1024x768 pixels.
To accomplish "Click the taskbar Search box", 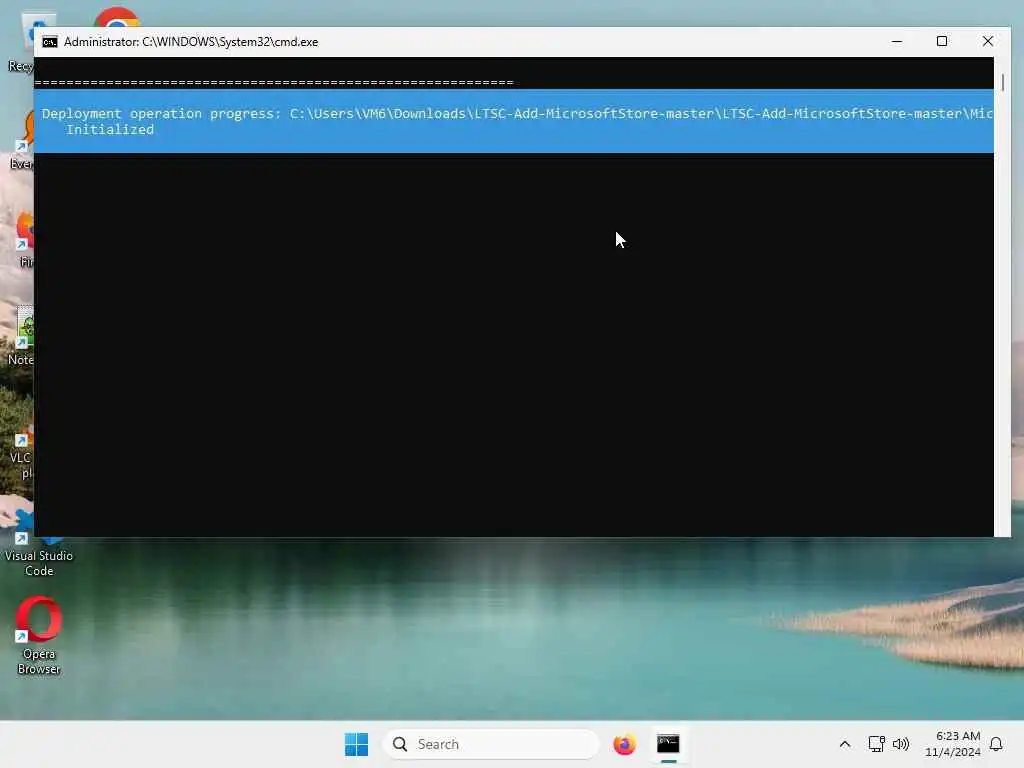I will [490, 744].
